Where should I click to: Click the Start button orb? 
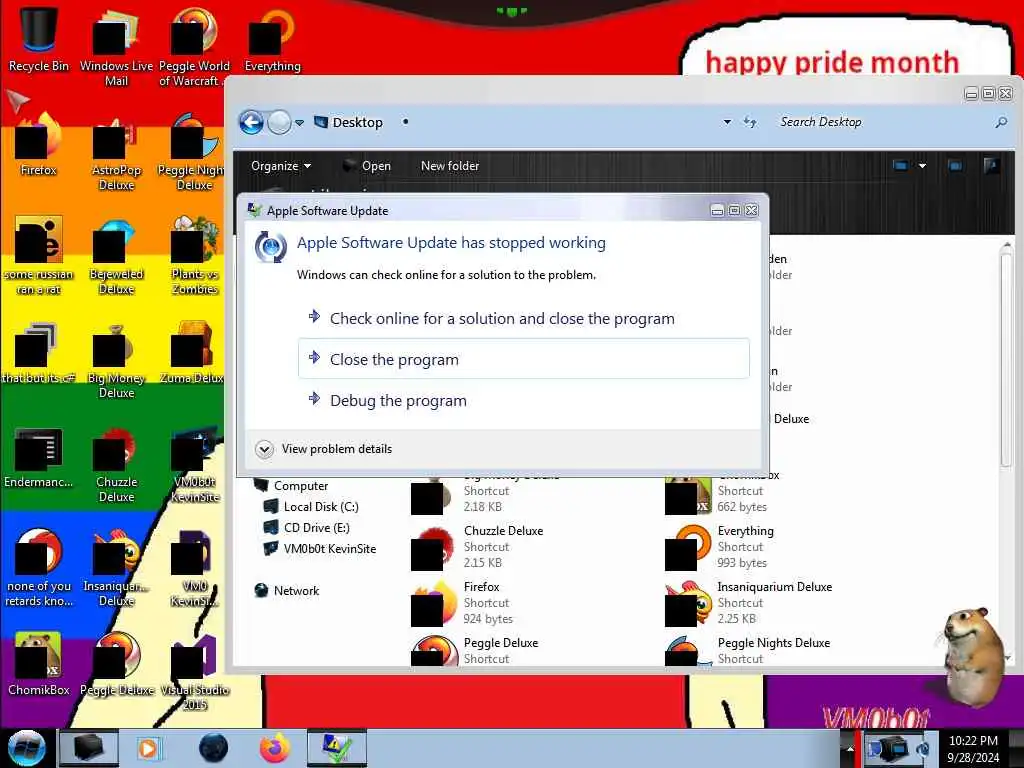click(26, 748)
